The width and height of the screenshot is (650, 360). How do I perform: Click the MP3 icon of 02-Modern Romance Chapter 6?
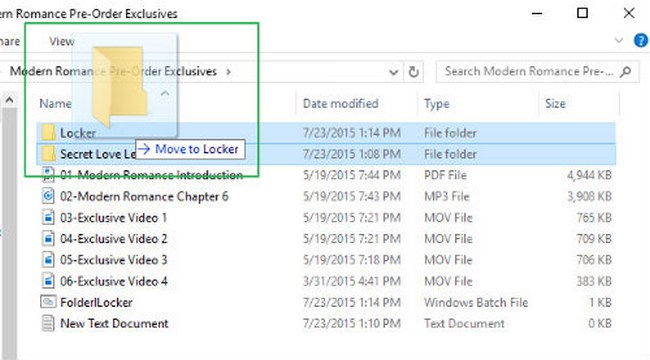tap(48, 196)
